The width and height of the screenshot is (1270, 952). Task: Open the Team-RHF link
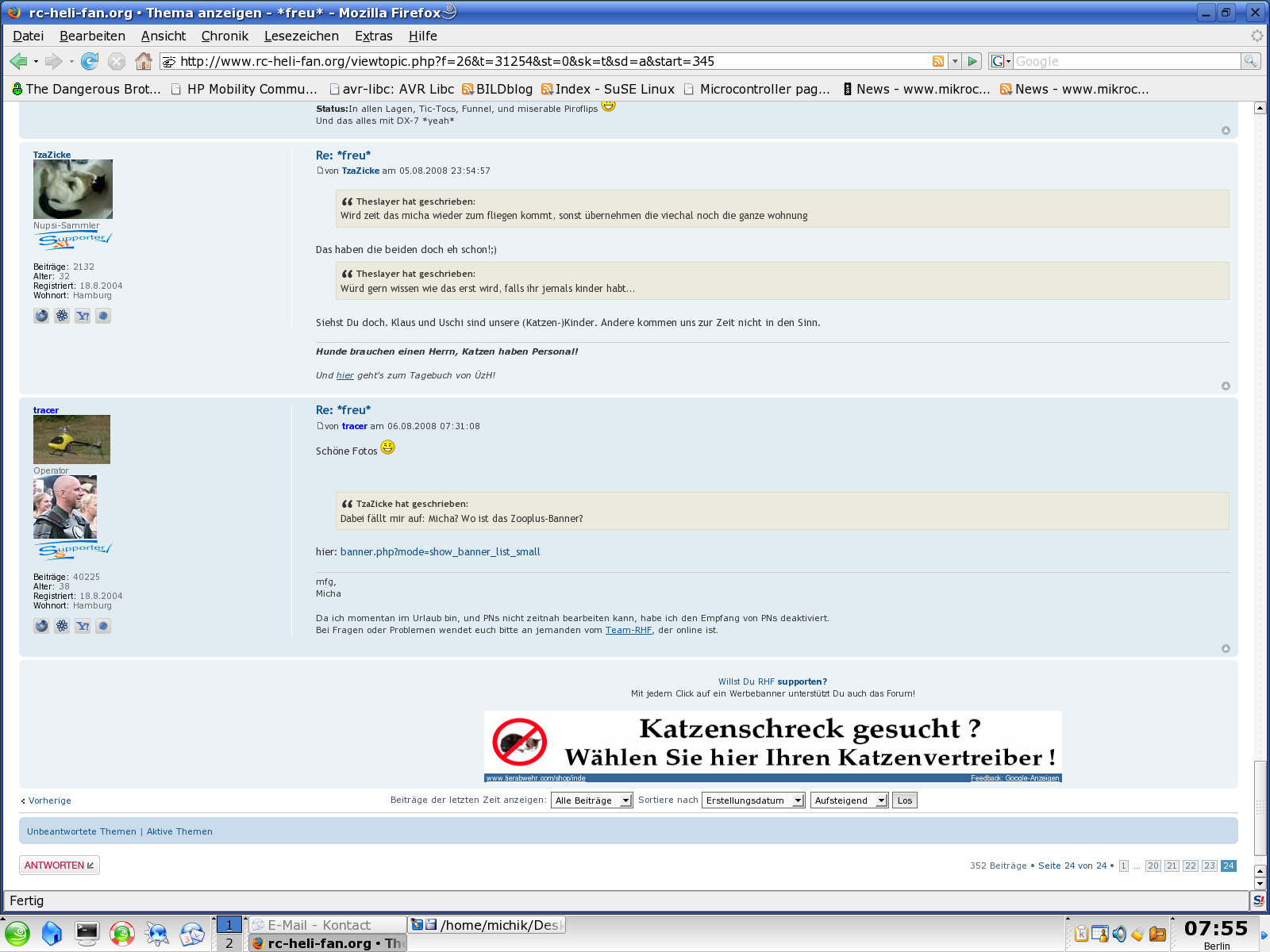tap(628, 630)
